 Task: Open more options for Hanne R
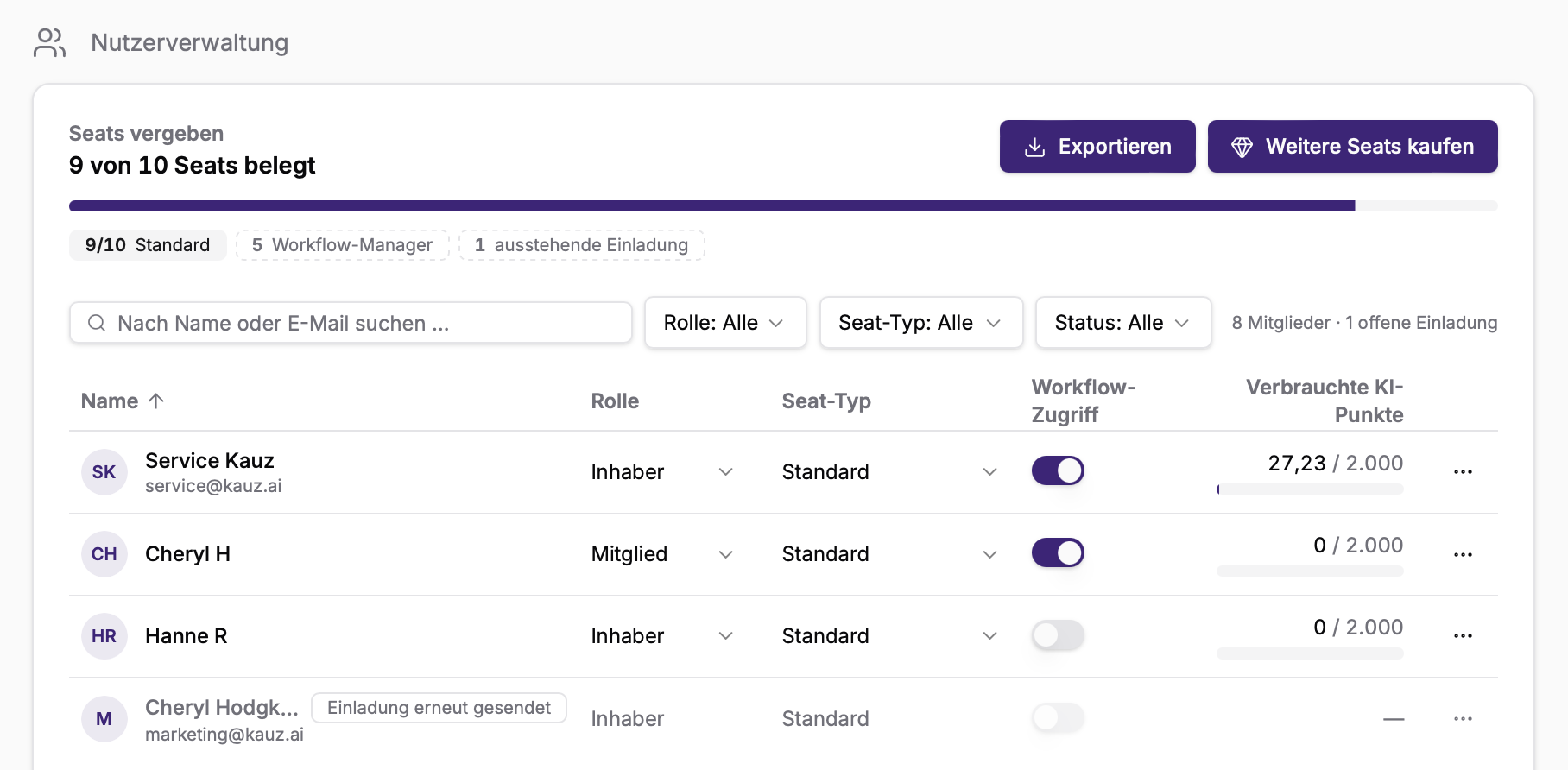coord(1463,636)
